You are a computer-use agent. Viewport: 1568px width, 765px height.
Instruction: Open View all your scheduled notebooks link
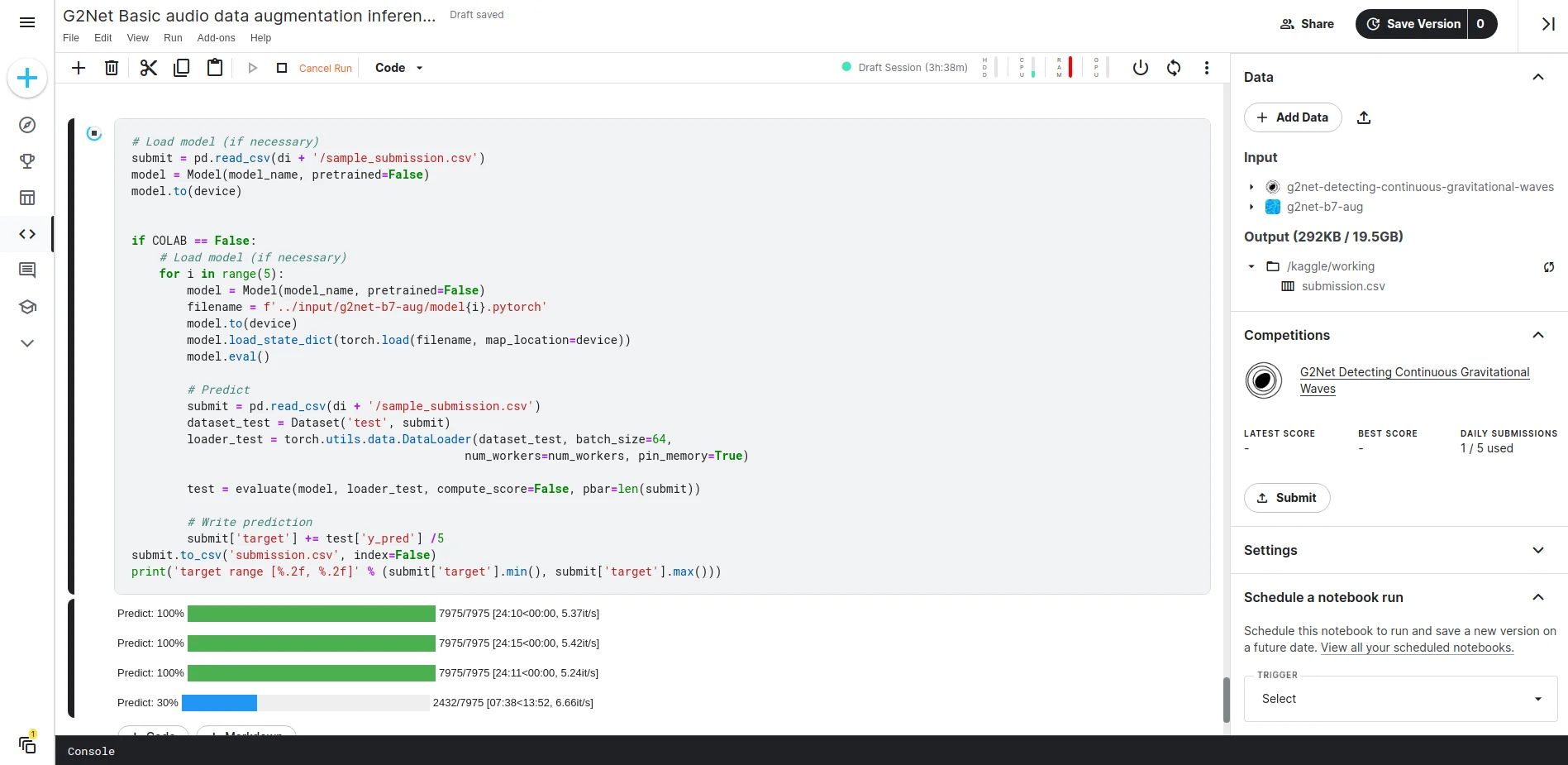tap(1417, 648)
